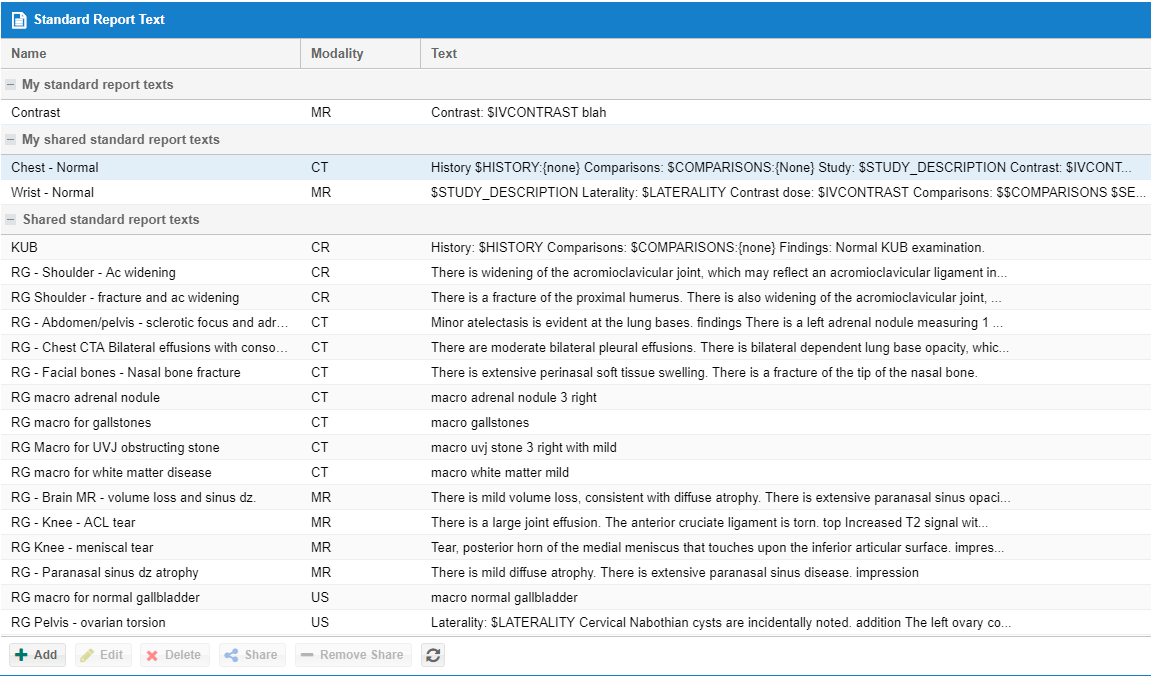This screenshot has height=676, width=1151.
Task: Select the Contrast row
Action: tap(576, 112)
